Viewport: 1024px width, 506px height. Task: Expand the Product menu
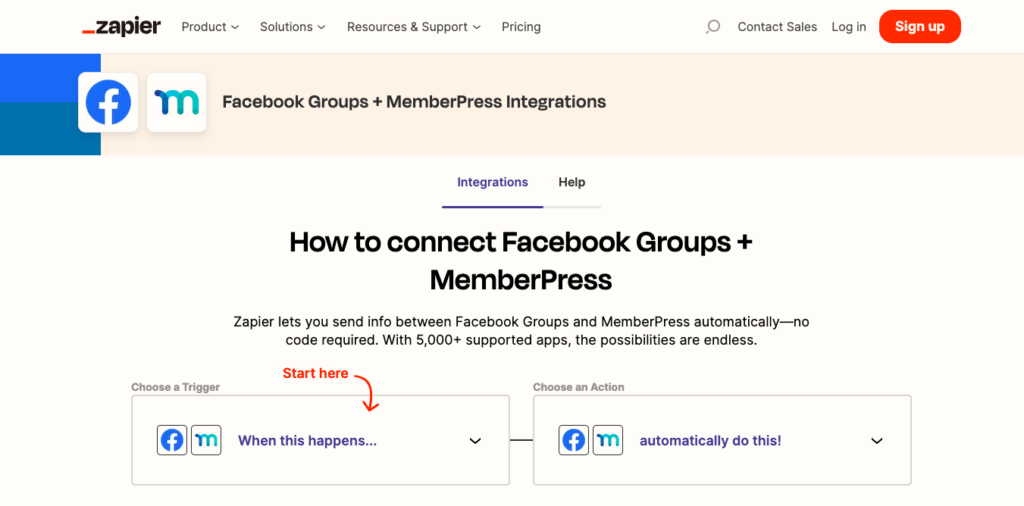coord(210,27)
